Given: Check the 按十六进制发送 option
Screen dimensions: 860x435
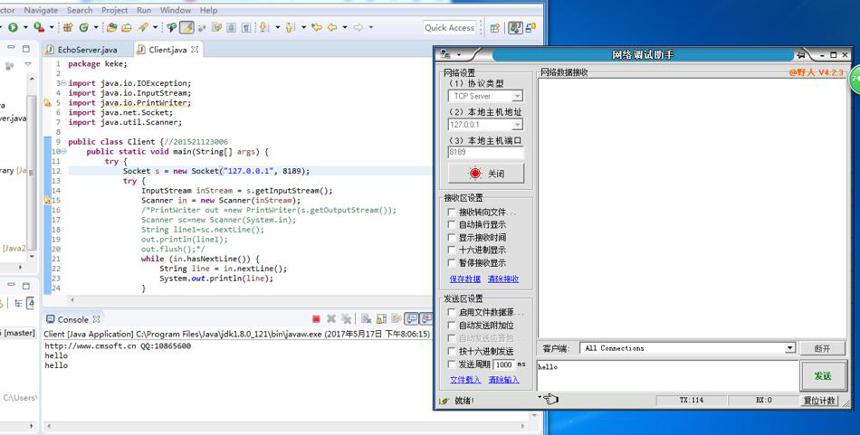Looking at the screenshot, I should click(451, 351).
